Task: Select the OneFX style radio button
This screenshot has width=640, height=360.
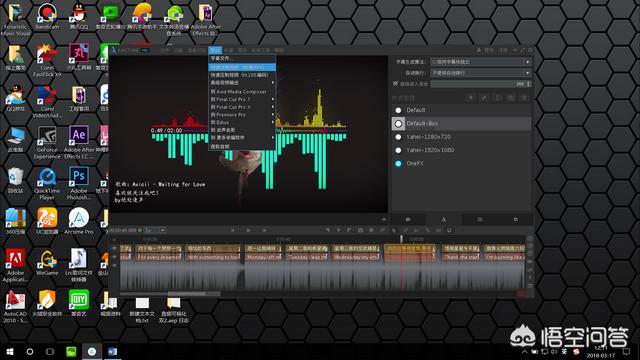Action: click(398, 163)
